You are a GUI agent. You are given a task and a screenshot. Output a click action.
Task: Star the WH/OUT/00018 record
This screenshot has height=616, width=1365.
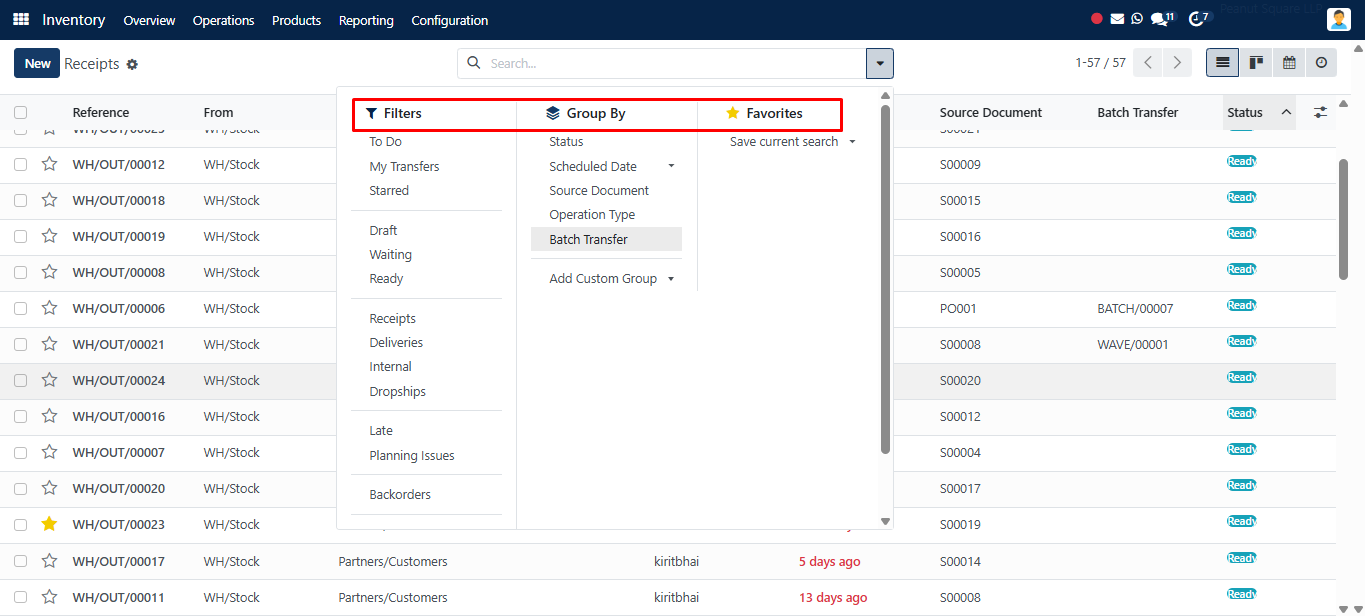click(x=49, y=200)
